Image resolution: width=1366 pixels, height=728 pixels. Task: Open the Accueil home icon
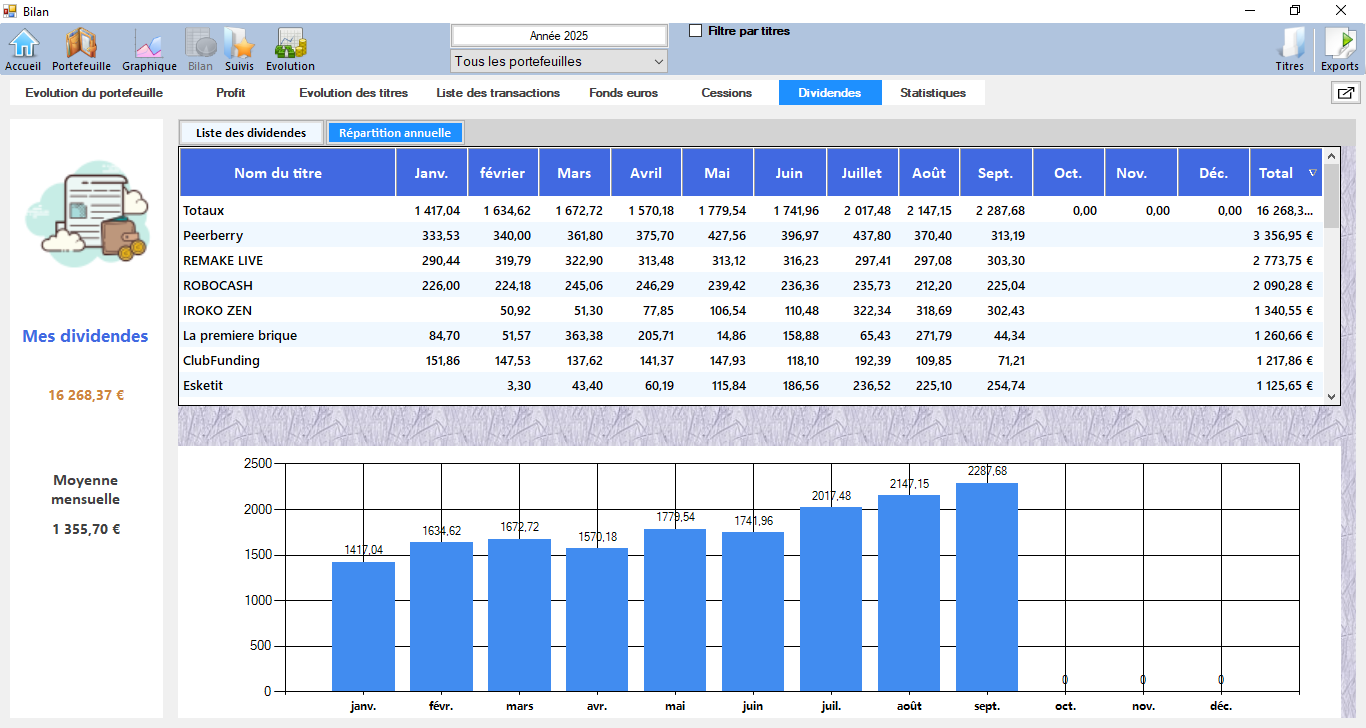click(23, 48)
